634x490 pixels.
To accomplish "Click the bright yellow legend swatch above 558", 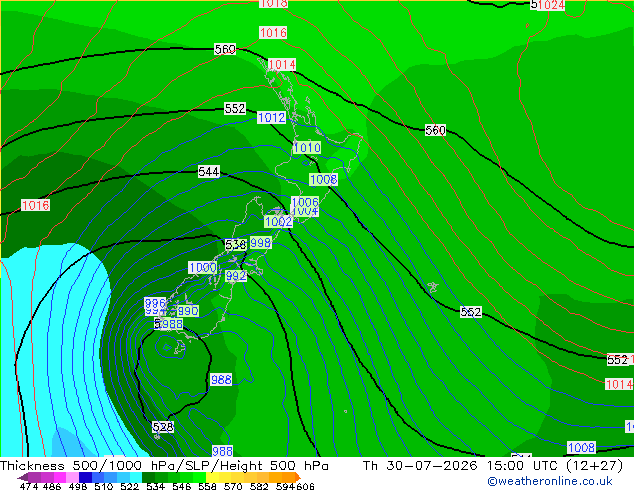I will tap(211, 477).
